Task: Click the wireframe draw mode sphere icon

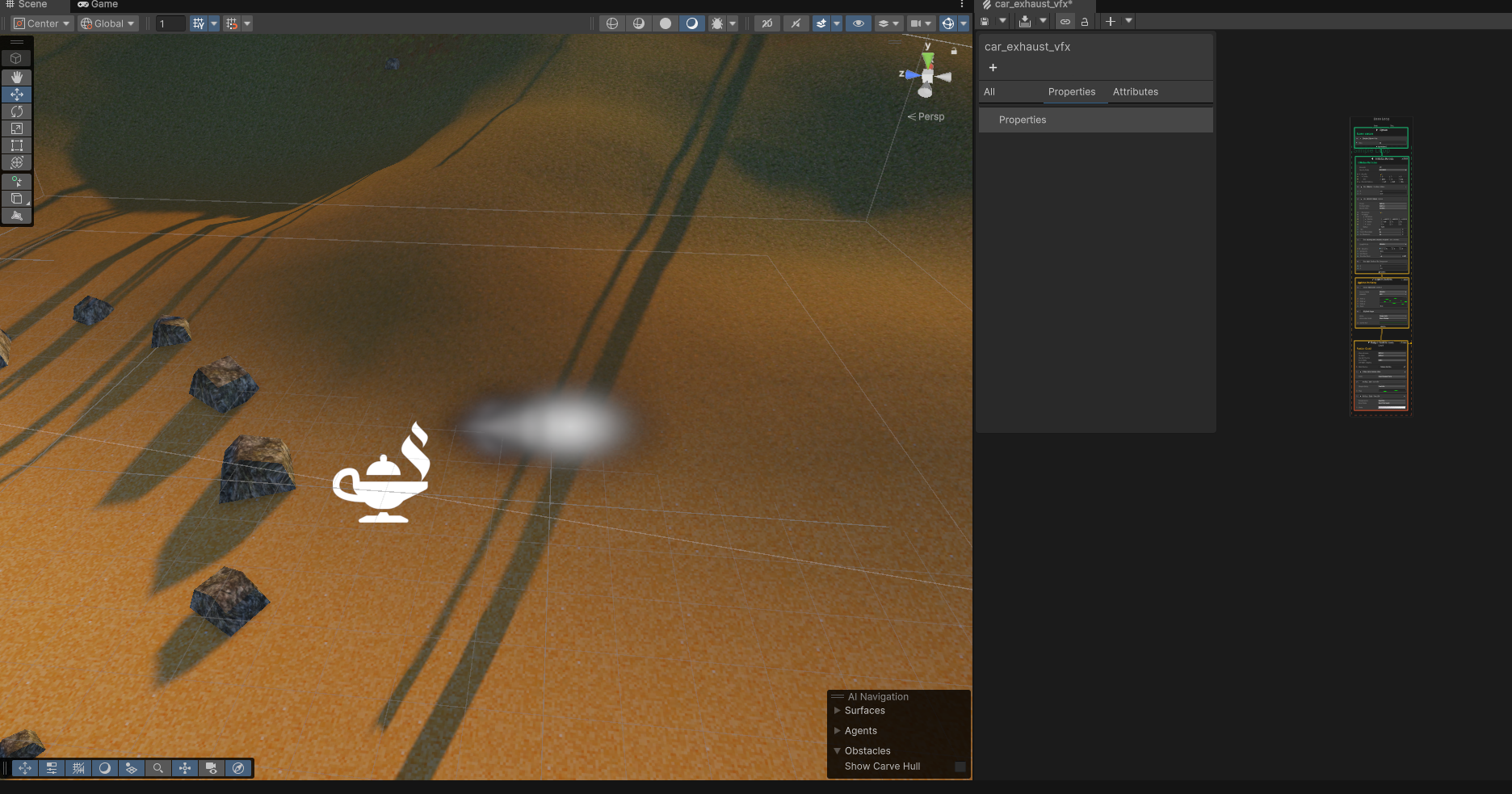Action: click(612, 23)
